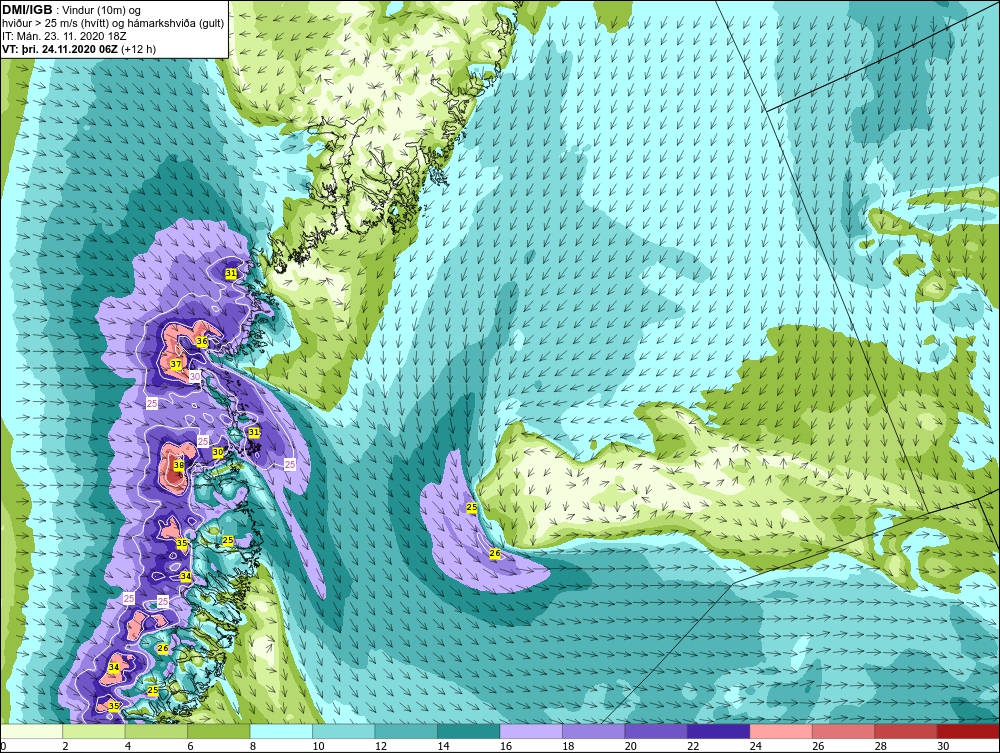
Task: Pick the 12–14 m/s teal legend swatch
Action: 406,731
